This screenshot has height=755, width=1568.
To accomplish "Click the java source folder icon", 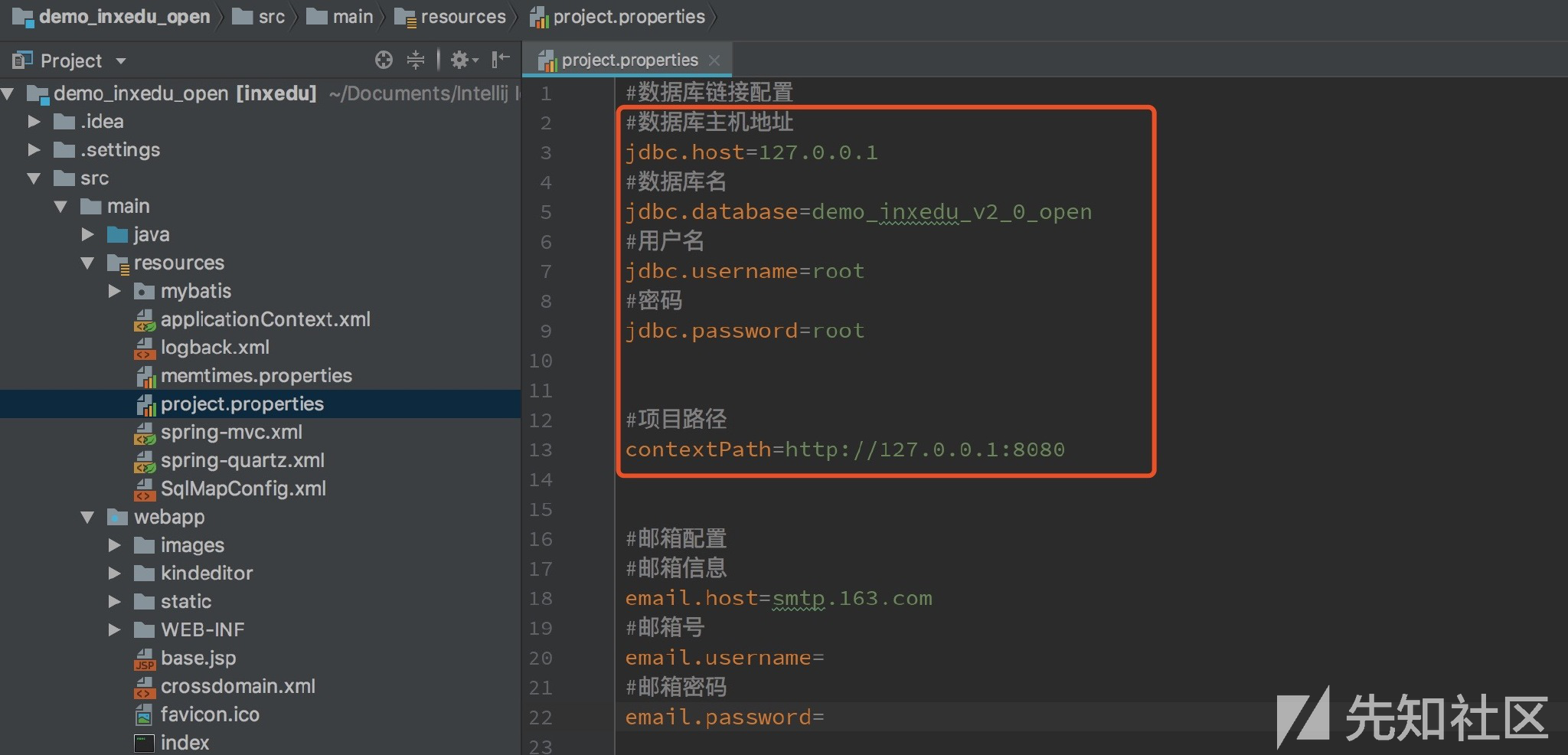I will 117,234.
